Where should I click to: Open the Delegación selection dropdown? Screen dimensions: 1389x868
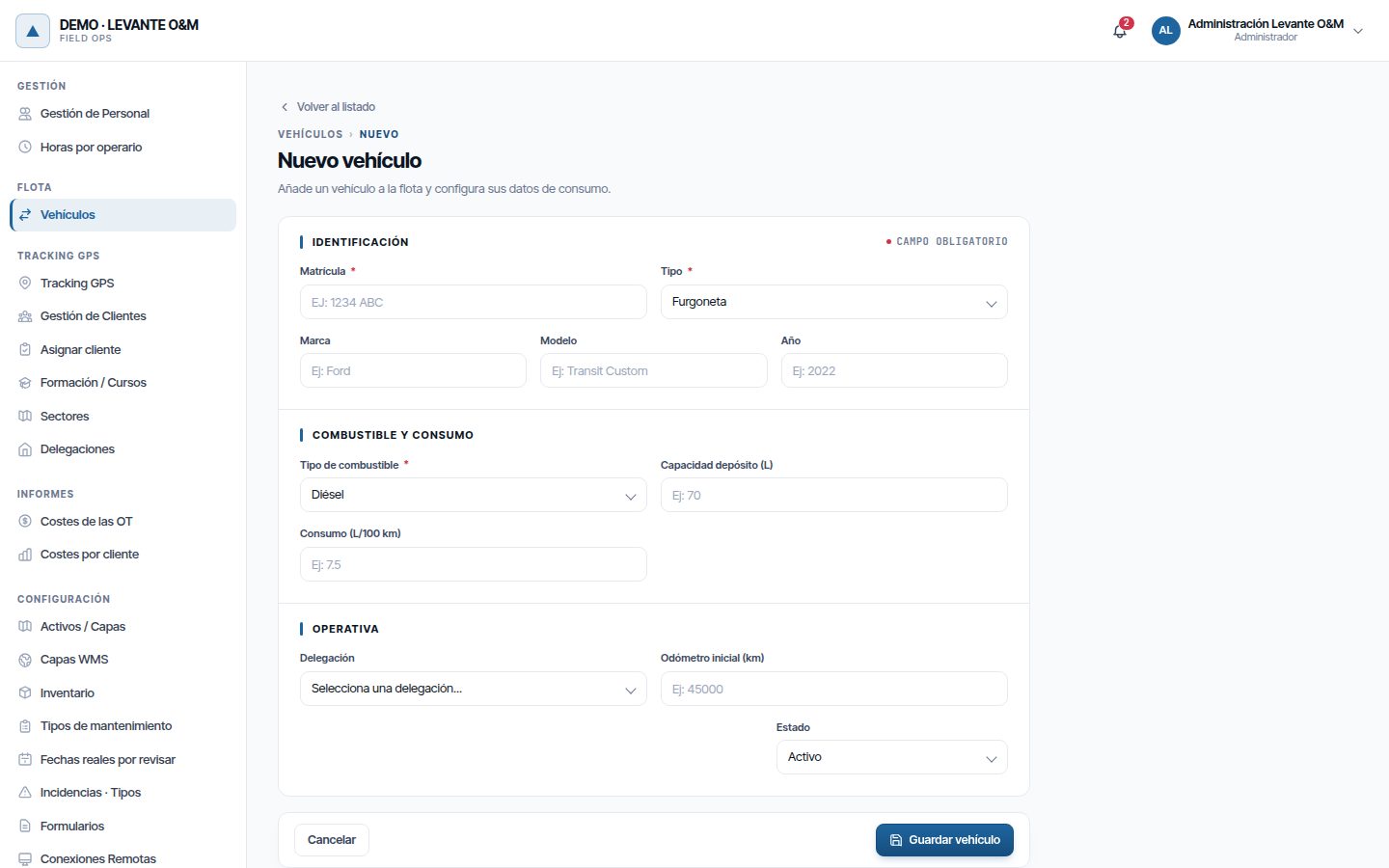(473, 689)
